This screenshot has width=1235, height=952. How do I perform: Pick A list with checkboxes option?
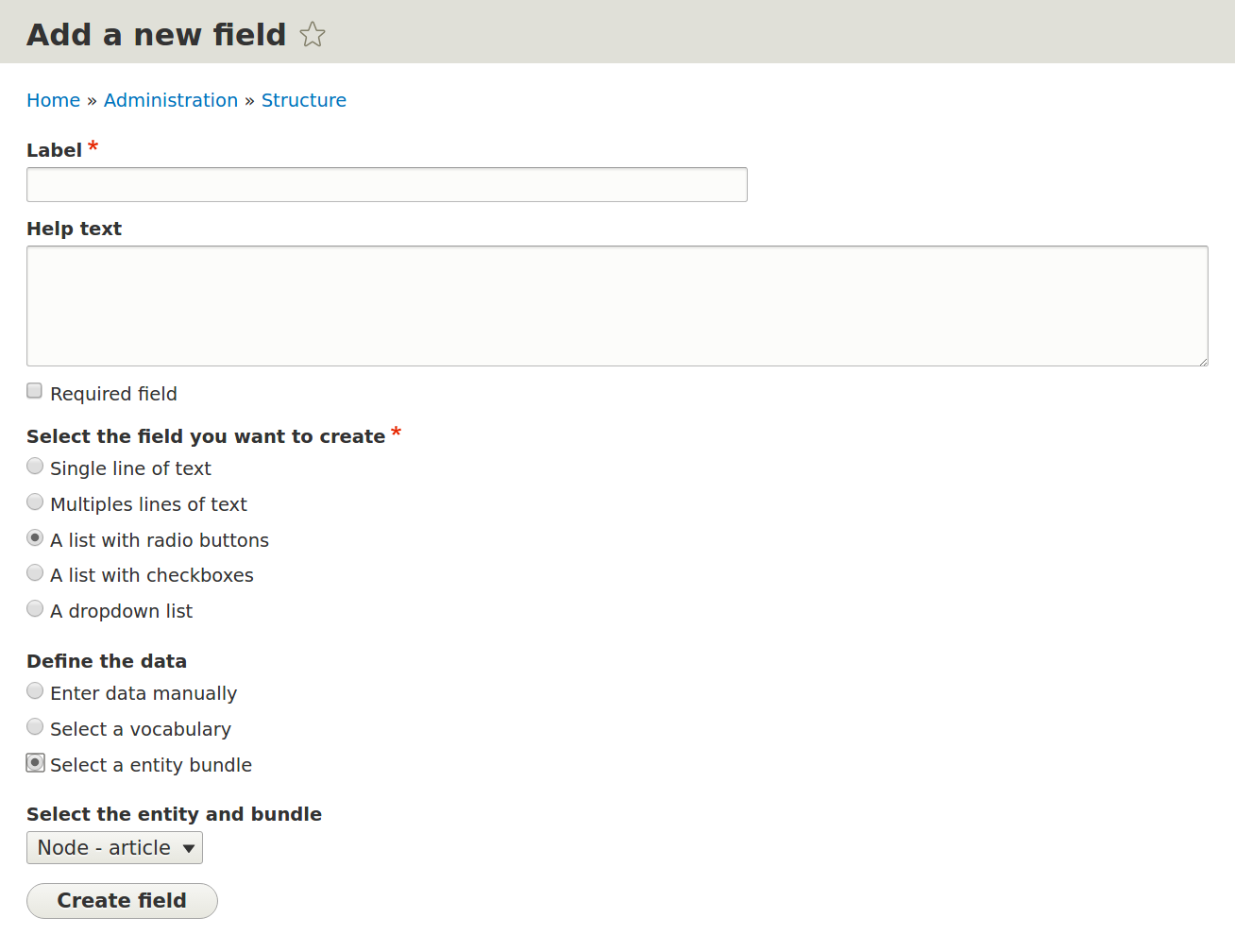[x=35, y=572]
